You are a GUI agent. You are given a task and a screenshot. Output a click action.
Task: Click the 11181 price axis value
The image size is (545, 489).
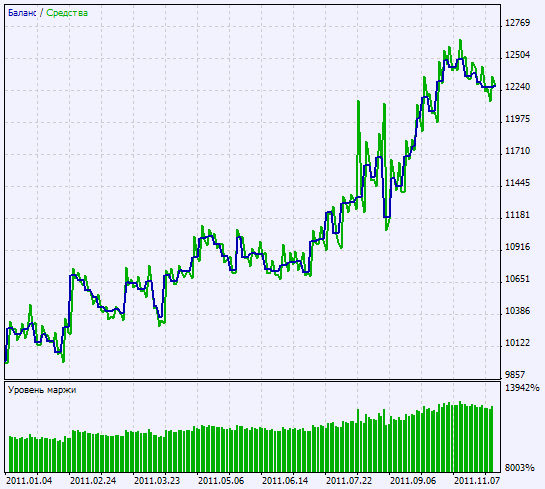517,215
